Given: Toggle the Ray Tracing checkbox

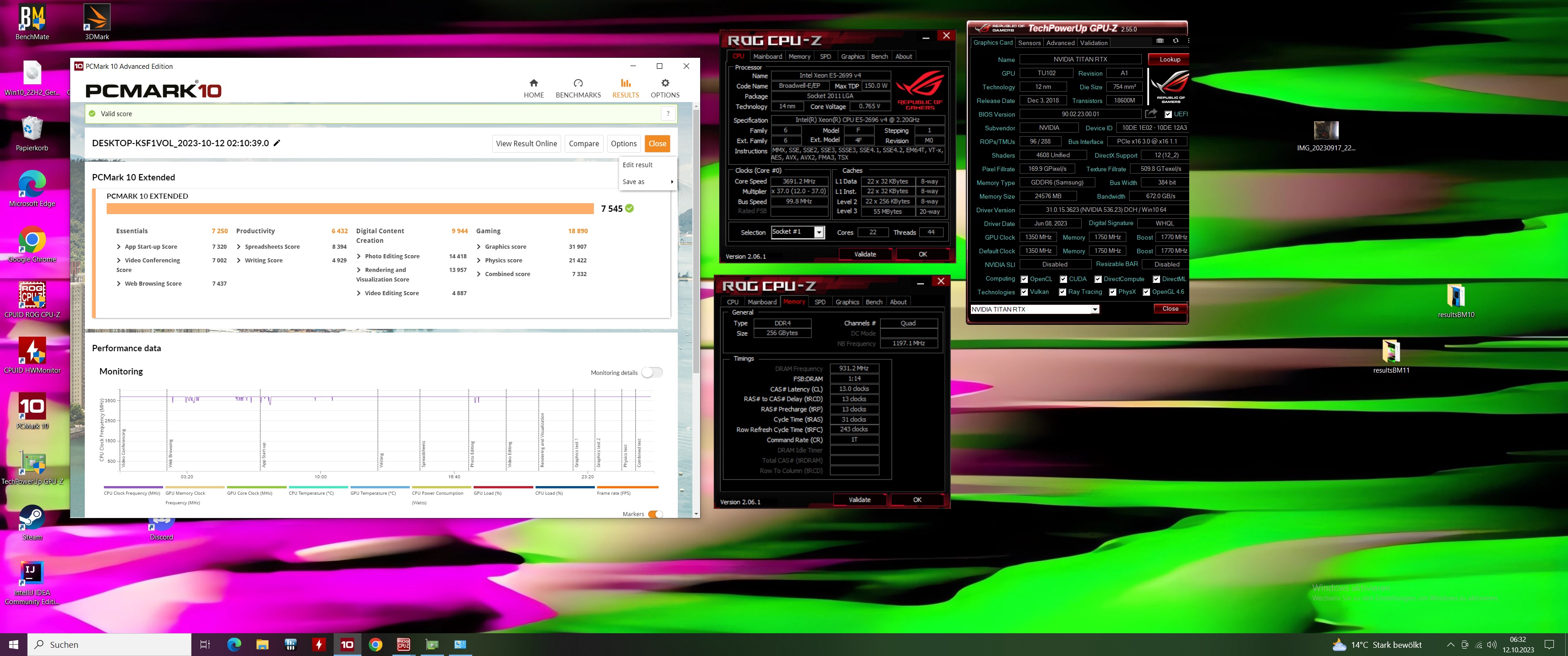Looking at the screenshot, I should click(1062, 292).
